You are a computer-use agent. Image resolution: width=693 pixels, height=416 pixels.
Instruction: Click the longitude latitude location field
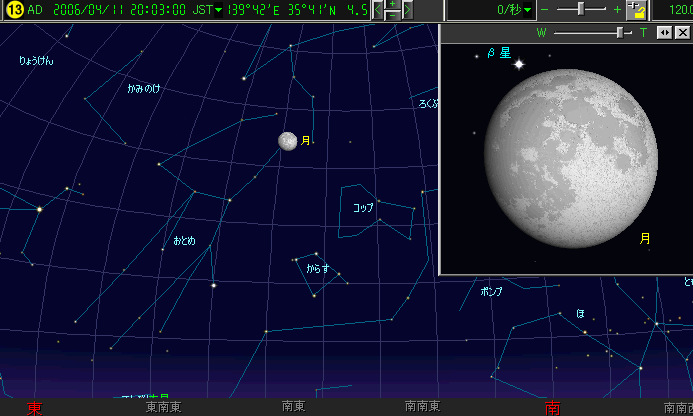tap(298, 10)
